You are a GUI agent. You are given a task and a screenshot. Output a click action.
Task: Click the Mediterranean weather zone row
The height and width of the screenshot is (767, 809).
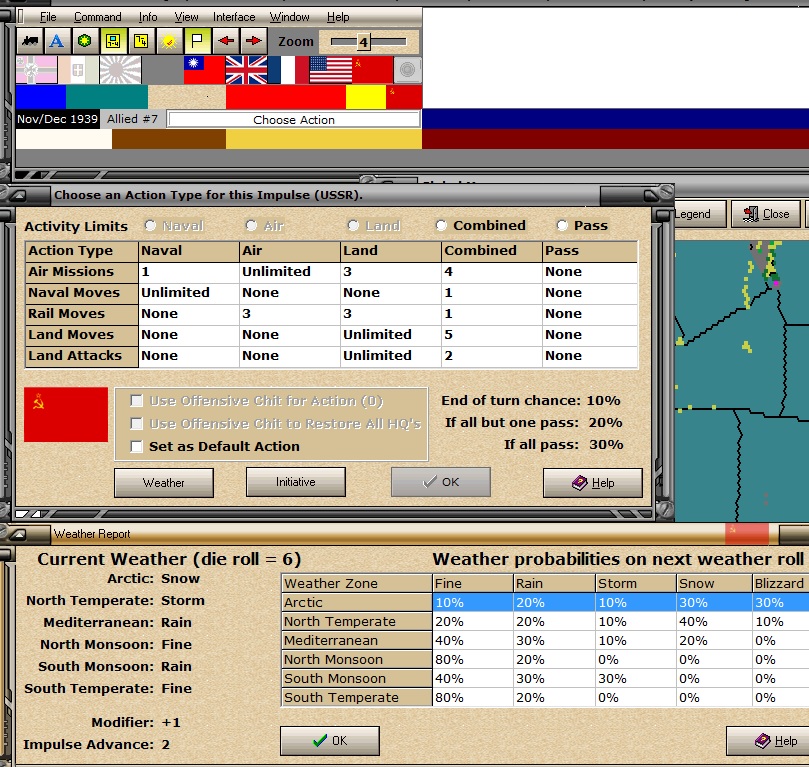tap(545, 641)
